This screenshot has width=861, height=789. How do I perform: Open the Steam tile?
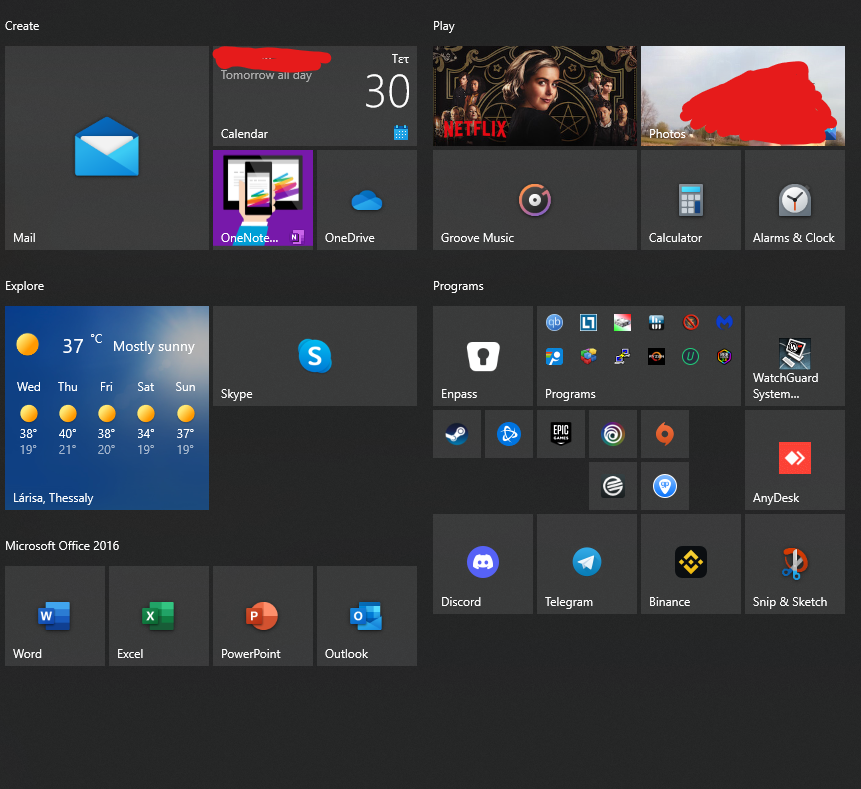(457, 434)
